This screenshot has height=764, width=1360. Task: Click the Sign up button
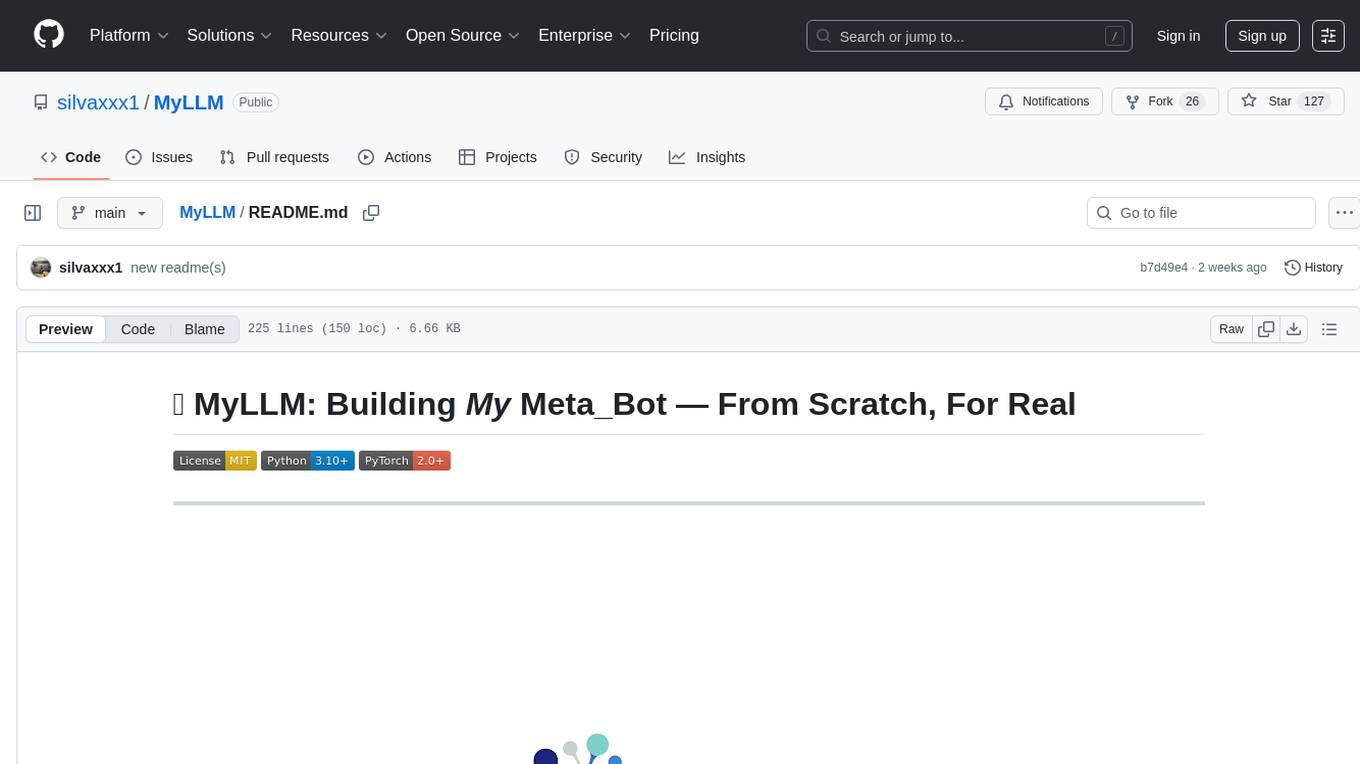pos(1262,36)
